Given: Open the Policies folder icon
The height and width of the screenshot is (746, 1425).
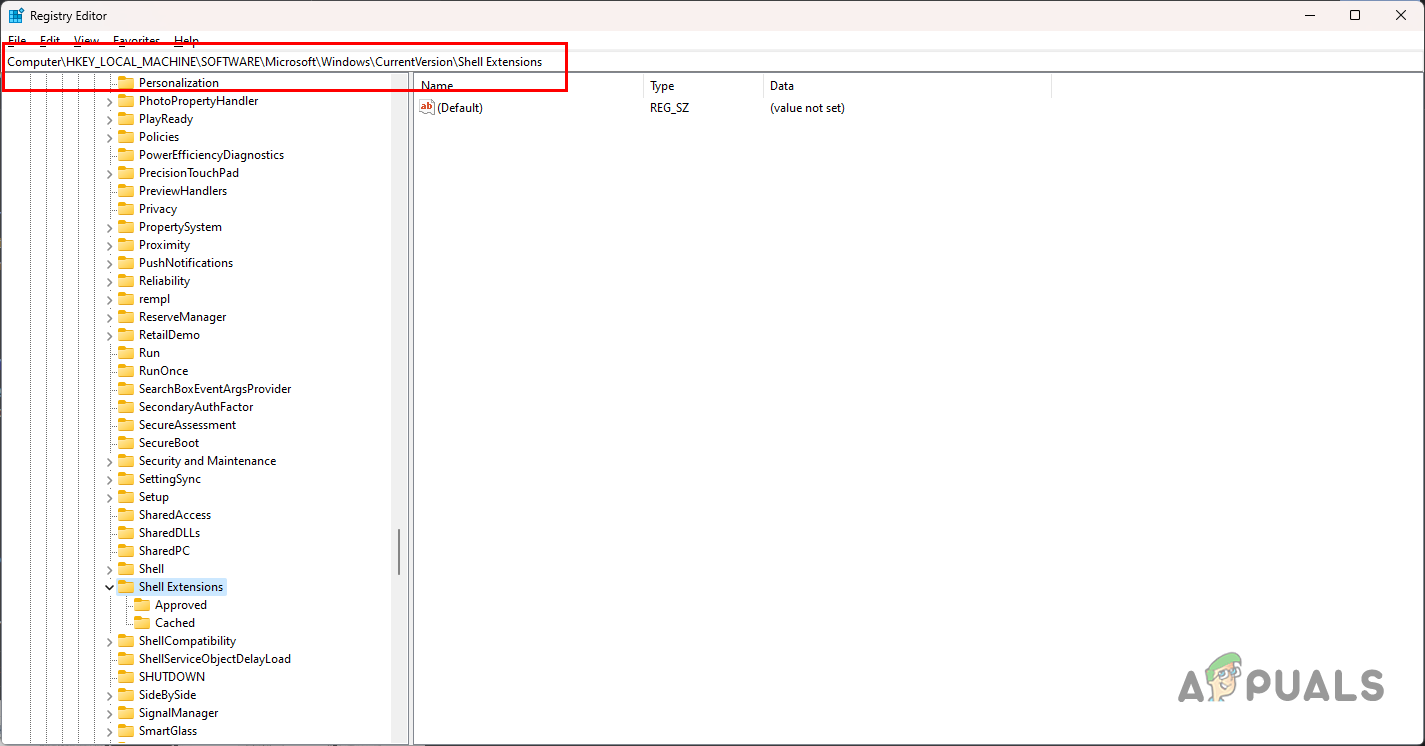Looking at the screenshot, I should click(x=128, y=136).
